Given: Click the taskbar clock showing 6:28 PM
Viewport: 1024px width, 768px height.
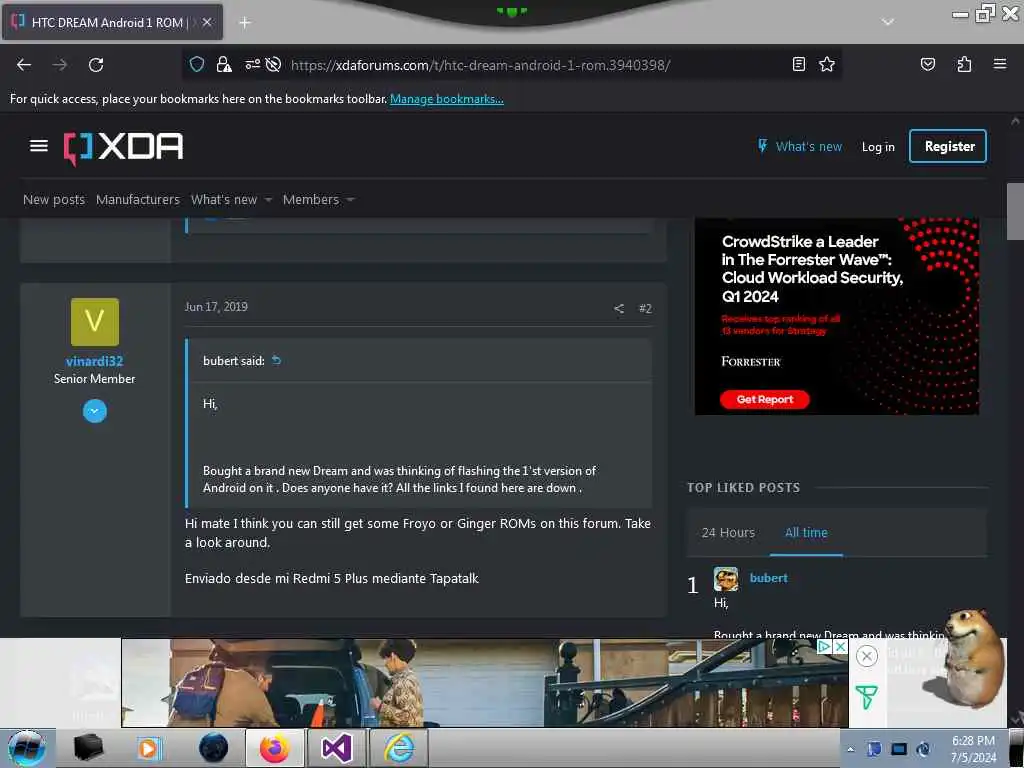Looking at the screenshot, I should tap(973, 749).
